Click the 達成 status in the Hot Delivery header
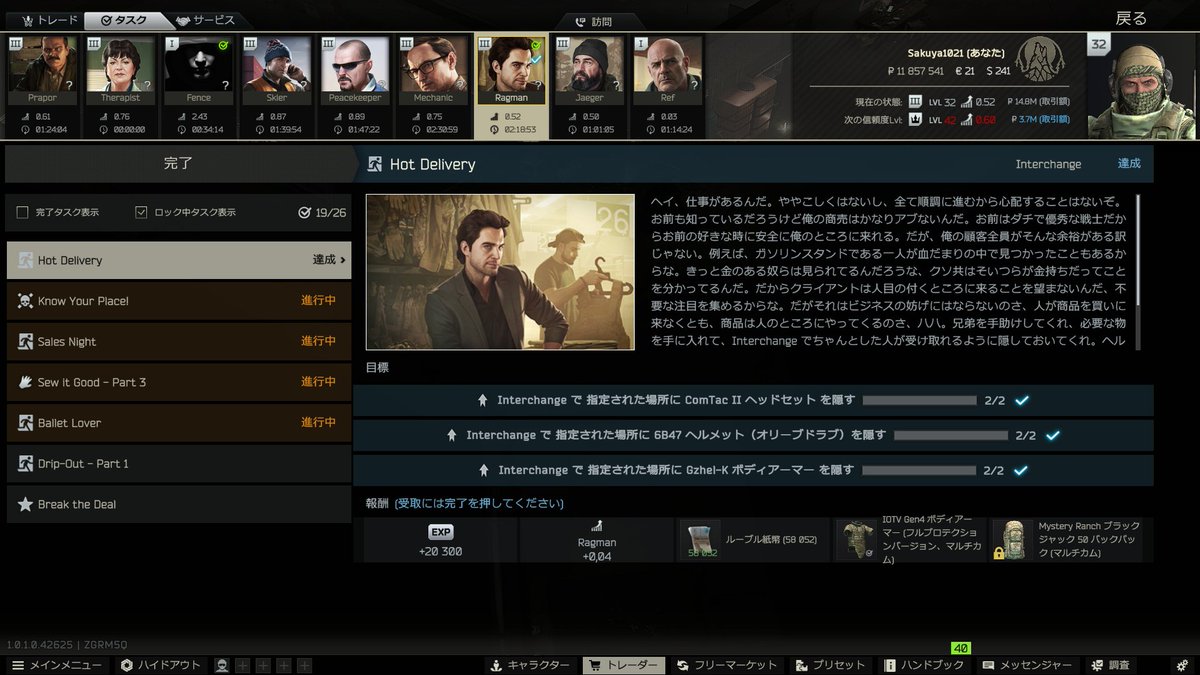Viewport: 1200px width, 675px height. click(1129, 164)
